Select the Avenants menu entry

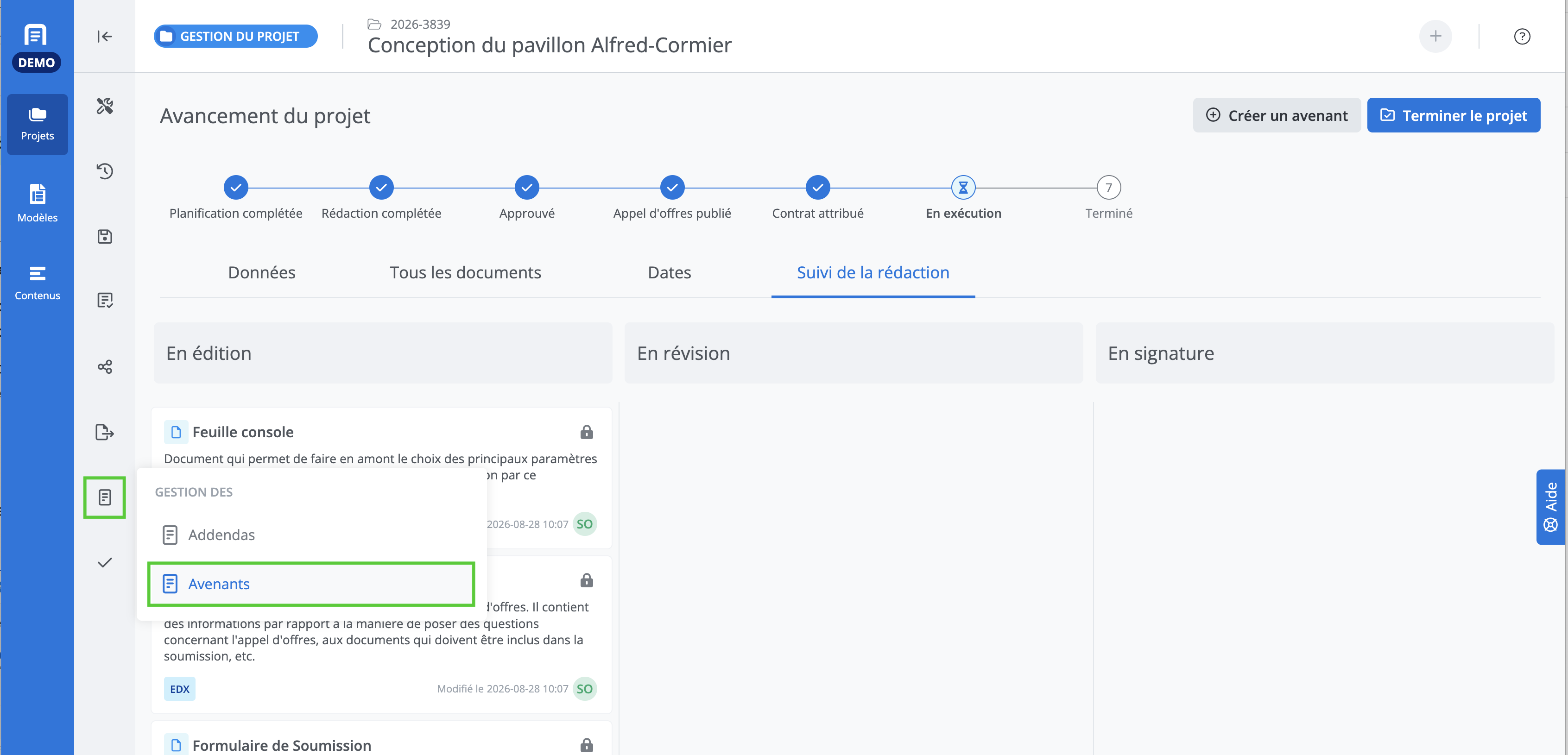click(x=311, y=584)
